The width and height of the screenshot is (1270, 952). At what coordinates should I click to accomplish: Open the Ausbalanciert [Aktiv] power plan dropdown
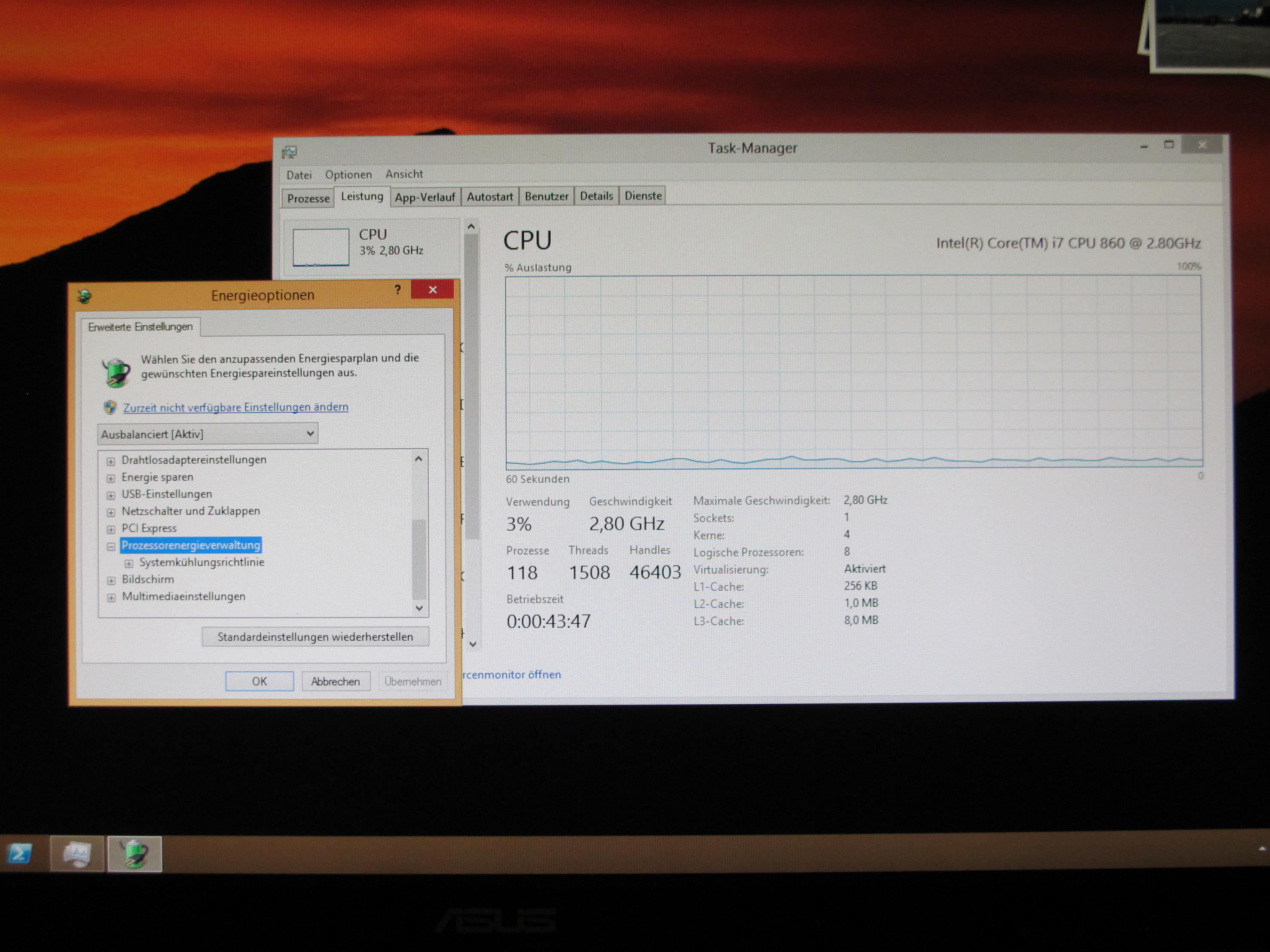[x=207, y=434]
